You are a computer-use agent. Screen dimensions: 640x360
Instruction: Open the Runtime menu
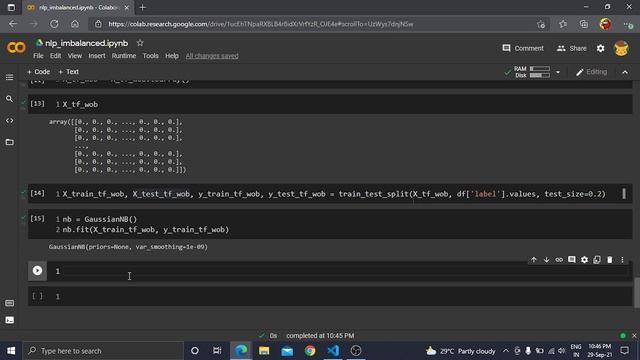pyautogui.click(x=124, y=56)
